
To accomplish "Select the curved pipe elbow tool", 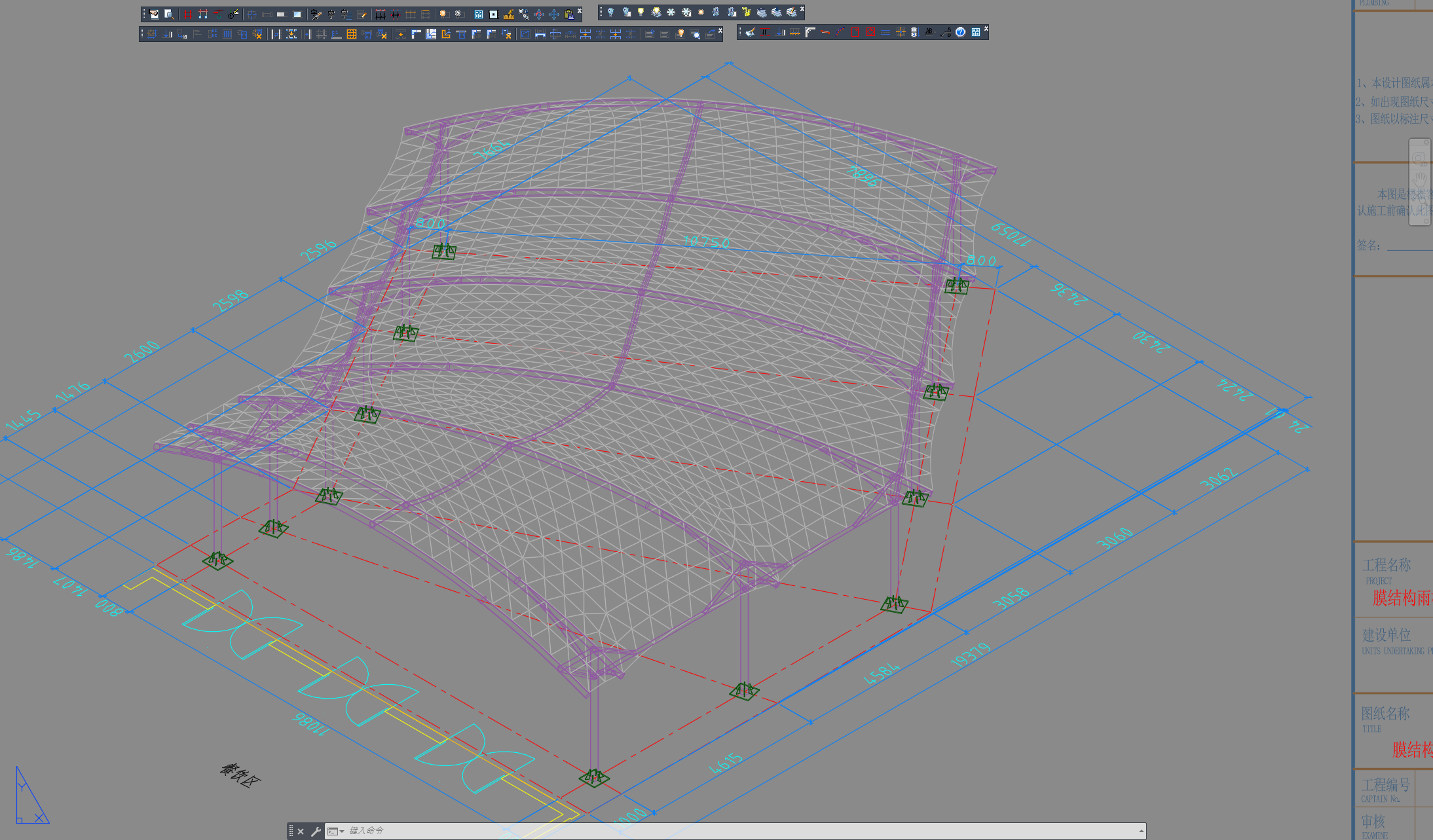I will (810, 32).
